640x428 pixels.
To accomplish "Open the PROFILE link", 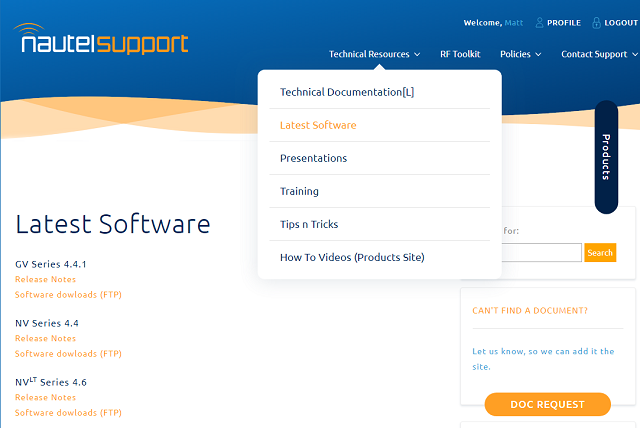I will pyautogui.click(x=564, y=23).
